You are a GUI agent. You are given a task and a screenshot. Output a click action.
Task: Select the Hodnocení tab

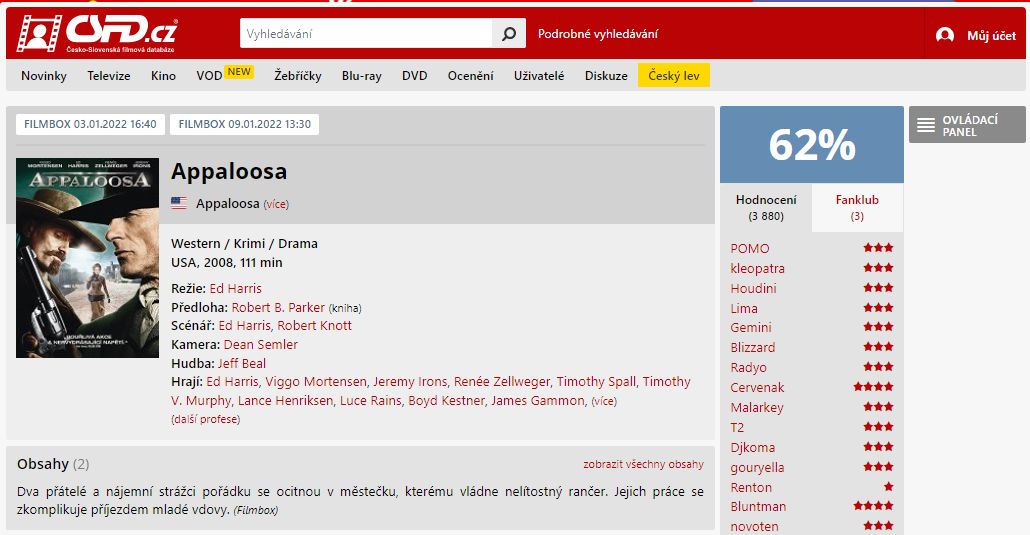(x=766, y=207)
